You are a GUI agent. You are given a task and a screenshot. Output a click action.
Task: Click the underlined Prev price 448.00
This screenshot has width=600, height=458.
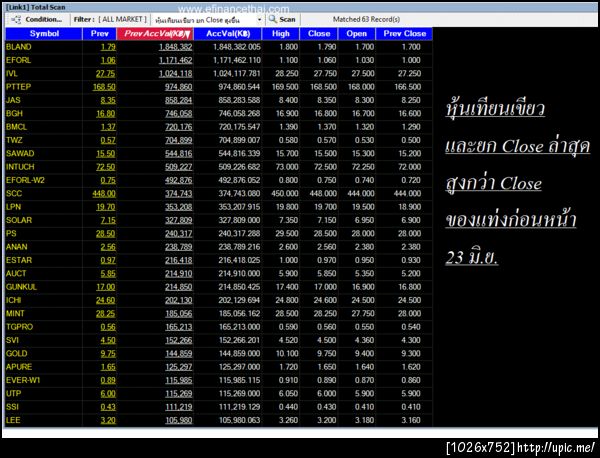pyautogui.click(x=104, y=194)
